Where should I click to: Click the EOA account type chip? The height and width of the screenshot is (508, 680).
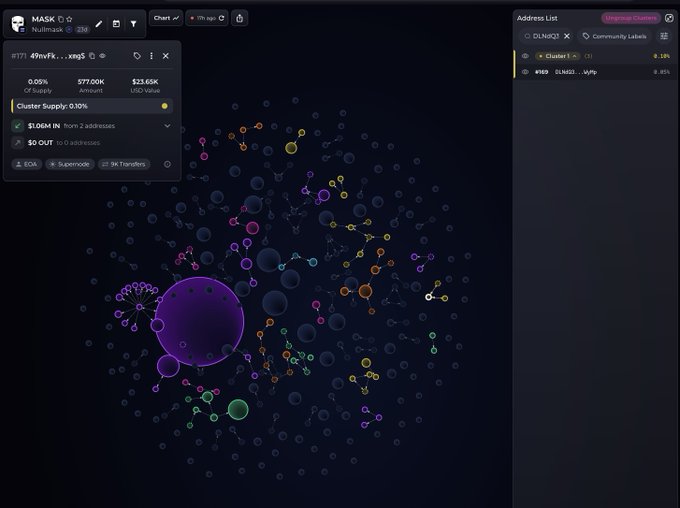[x=27, y=164]
